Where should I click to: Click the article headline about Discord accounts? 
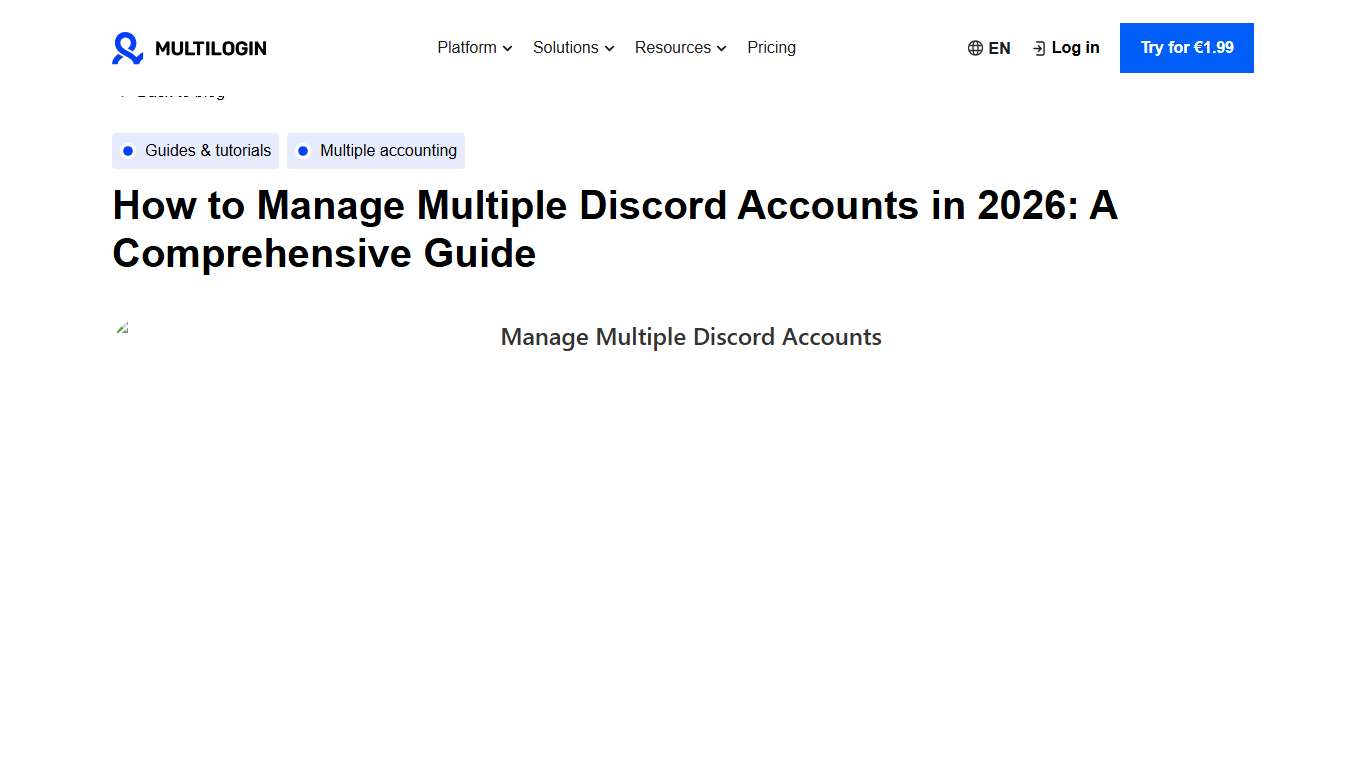click(x=615, y=229)
